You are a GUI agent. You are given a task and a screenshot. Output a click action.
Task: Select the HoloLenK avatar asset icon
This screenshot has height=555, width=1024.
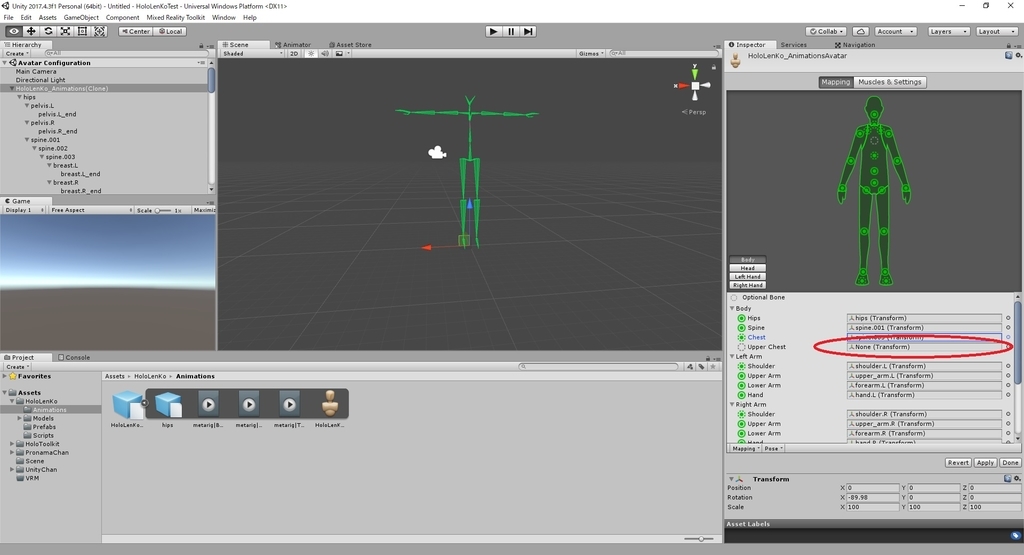[x=330, y=404]
